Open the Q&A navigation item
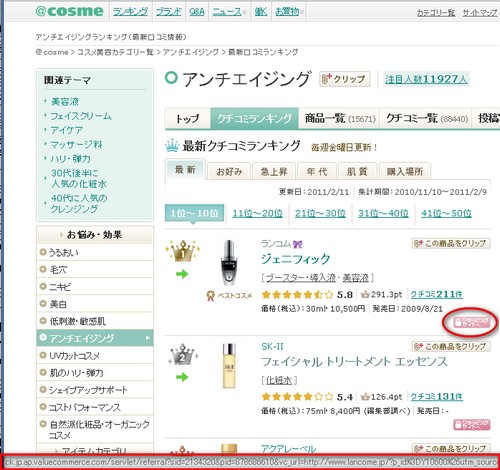Image resolution: width=500 pixels, height=470 pixels. 197,12
